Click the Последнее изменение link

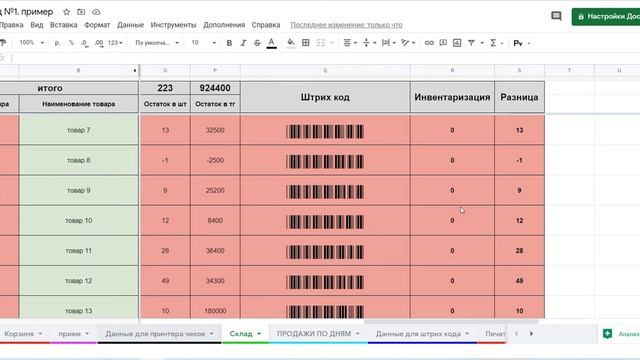tap(347, 25)
